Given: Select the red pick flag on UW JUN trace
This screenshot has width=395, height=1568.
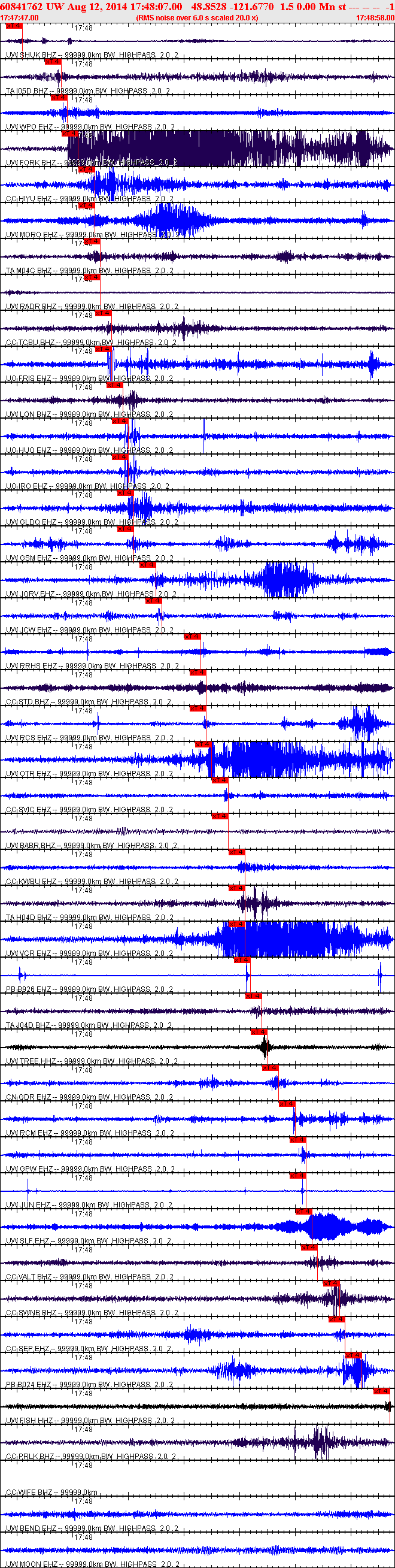Looking at the screenshot, I should tap(297, 1175).
